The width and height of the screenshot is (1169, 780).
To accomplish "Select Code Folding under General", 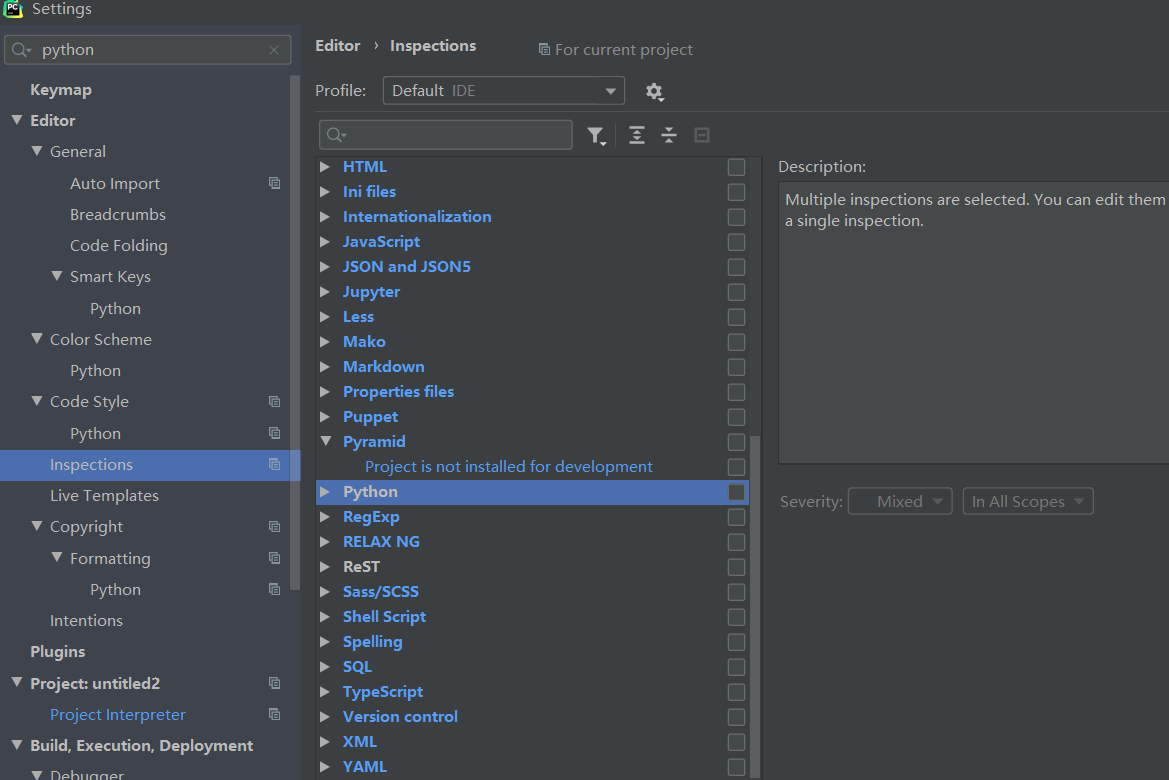I will point(119,245).
